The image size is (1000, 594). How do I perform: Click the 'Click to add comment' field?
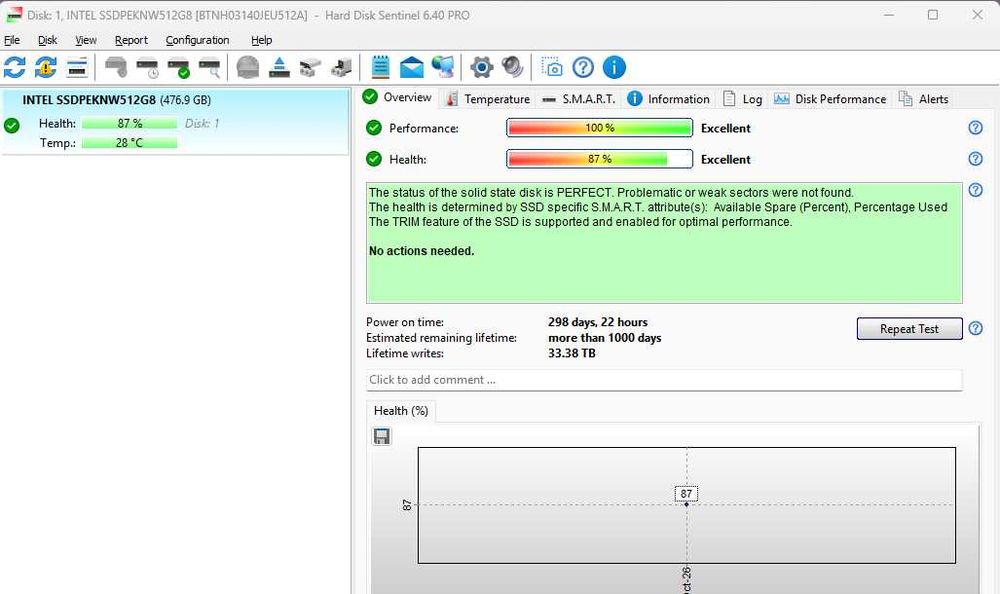coord(664,380)
